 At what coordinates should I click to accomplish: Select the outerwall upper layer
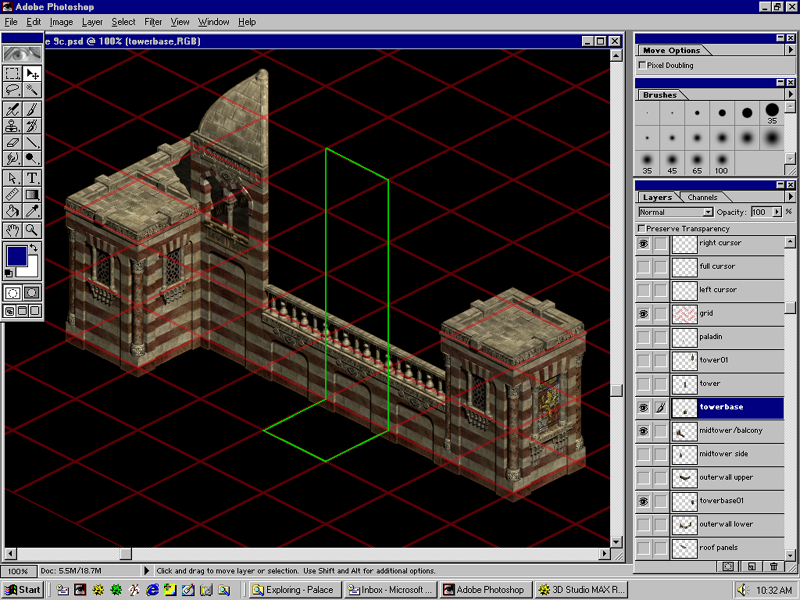(x=727, y=478)
